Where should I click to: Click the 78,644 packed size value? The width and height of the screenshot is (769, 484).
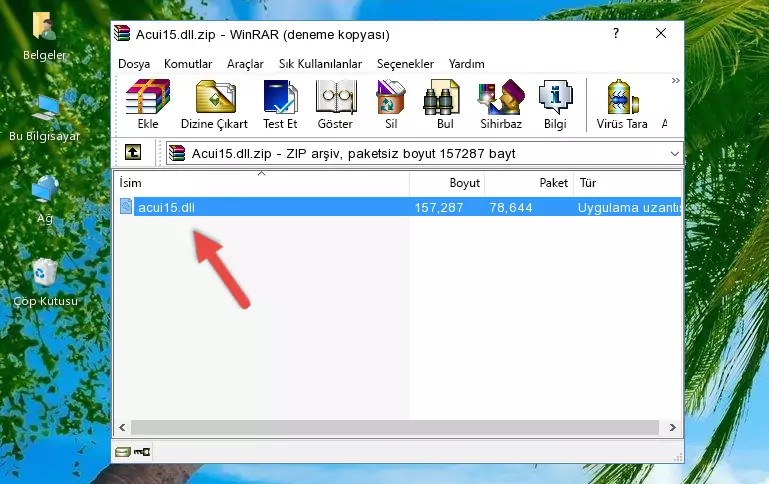coord(511,207)
